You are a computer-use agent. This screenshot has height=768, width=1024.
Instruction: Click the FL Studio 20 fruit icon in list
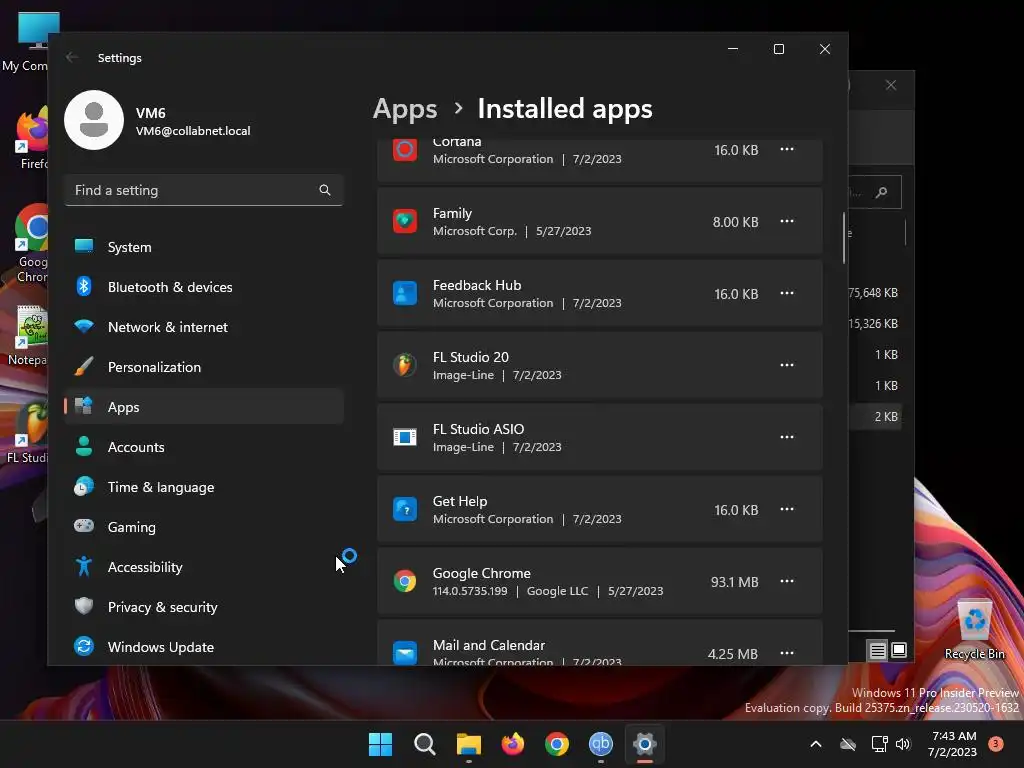pyautogui.click(x=405, y=365)
